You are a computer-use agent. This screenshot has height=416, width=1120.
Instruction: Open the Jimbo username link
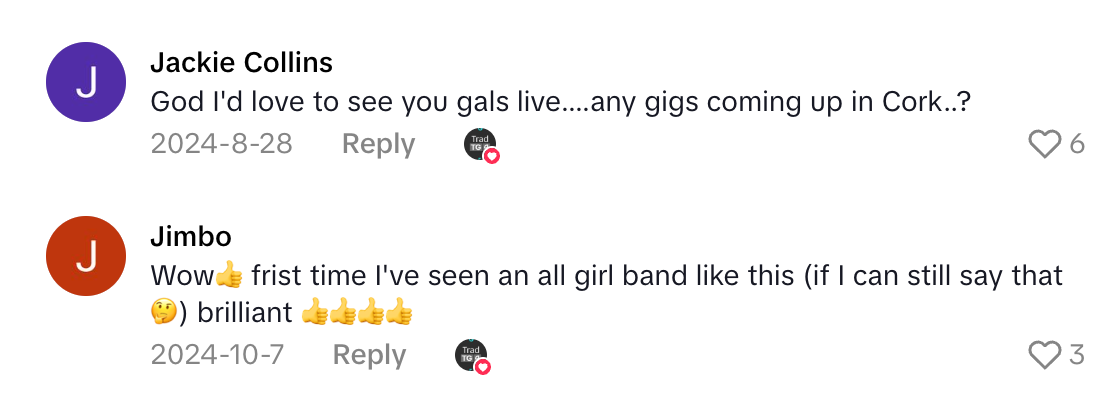[191, 236]
